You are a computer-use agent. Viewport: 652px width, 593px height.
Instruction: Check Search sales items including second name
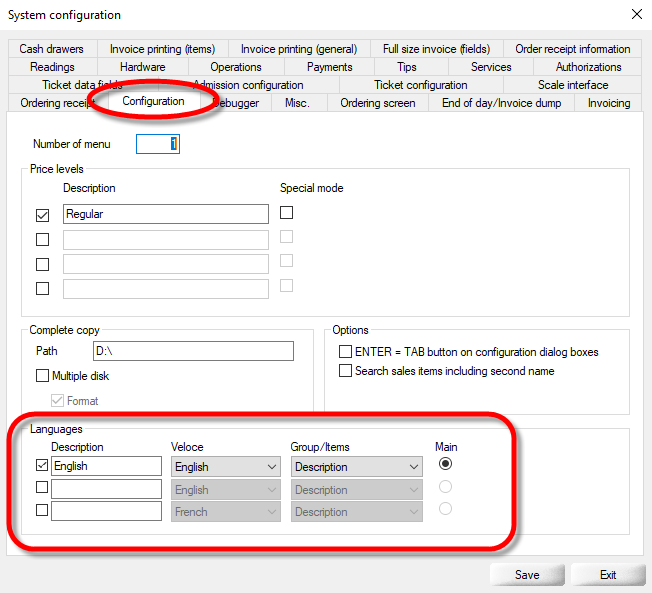pos(346,371)
